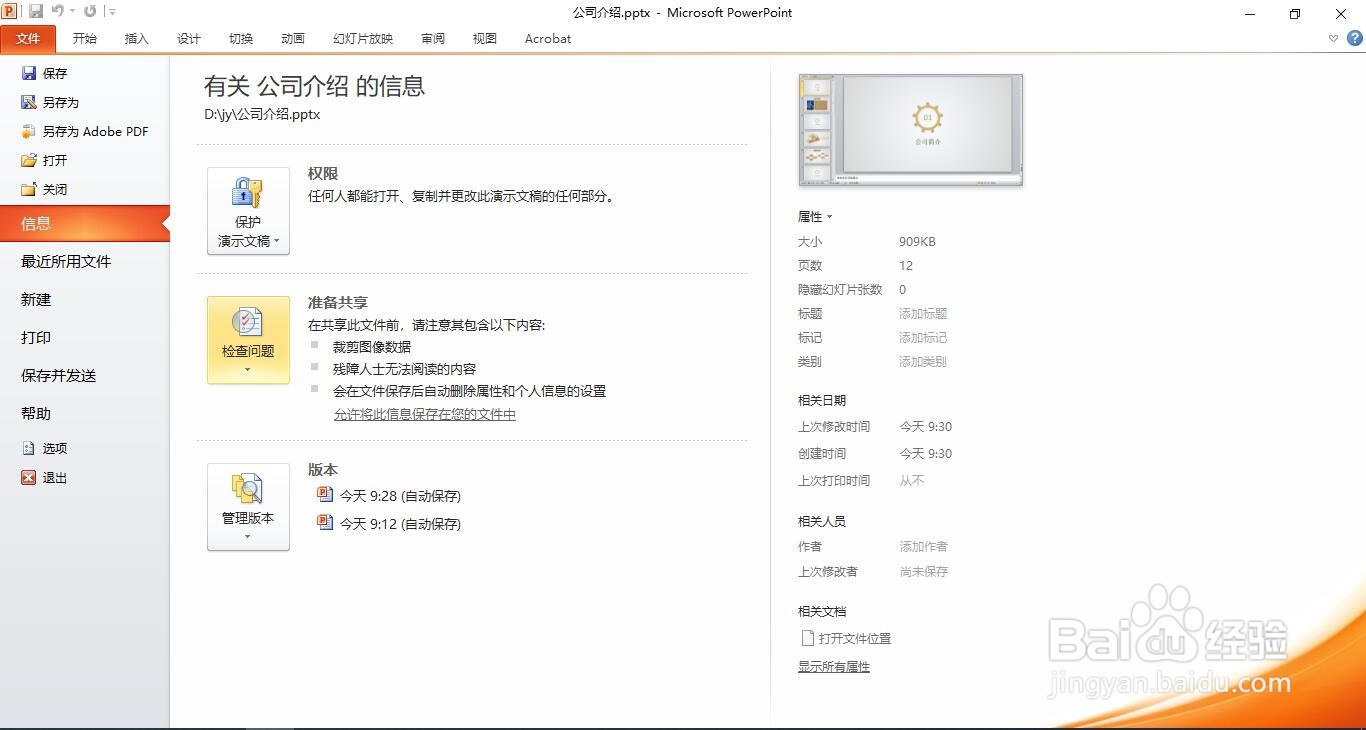
Task: Restore down the PowerPoint window
Action: 1296,13
